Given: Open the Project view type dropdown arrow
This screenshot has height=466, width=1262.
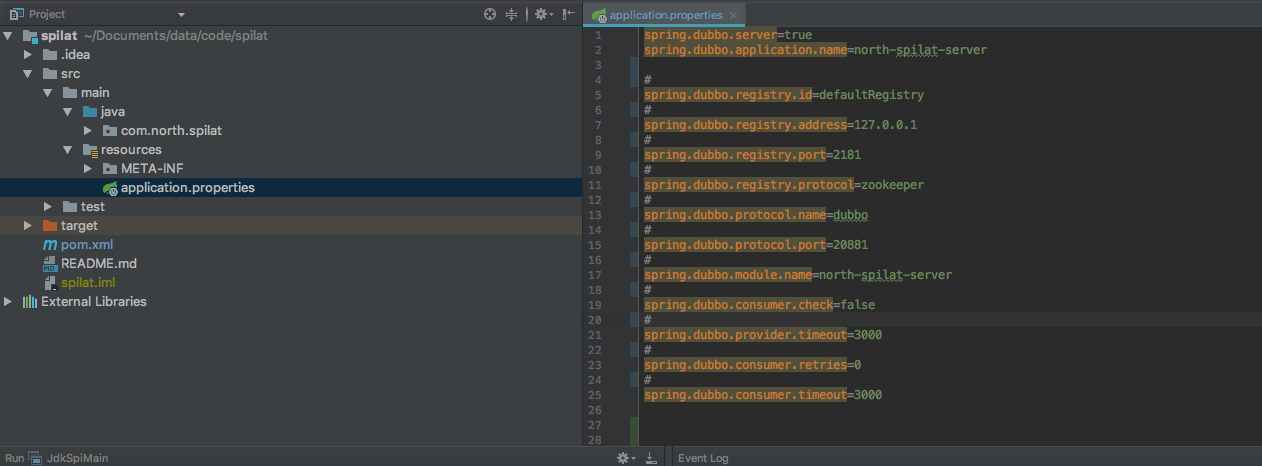Looking at the screenshot, I should (181, 15).
